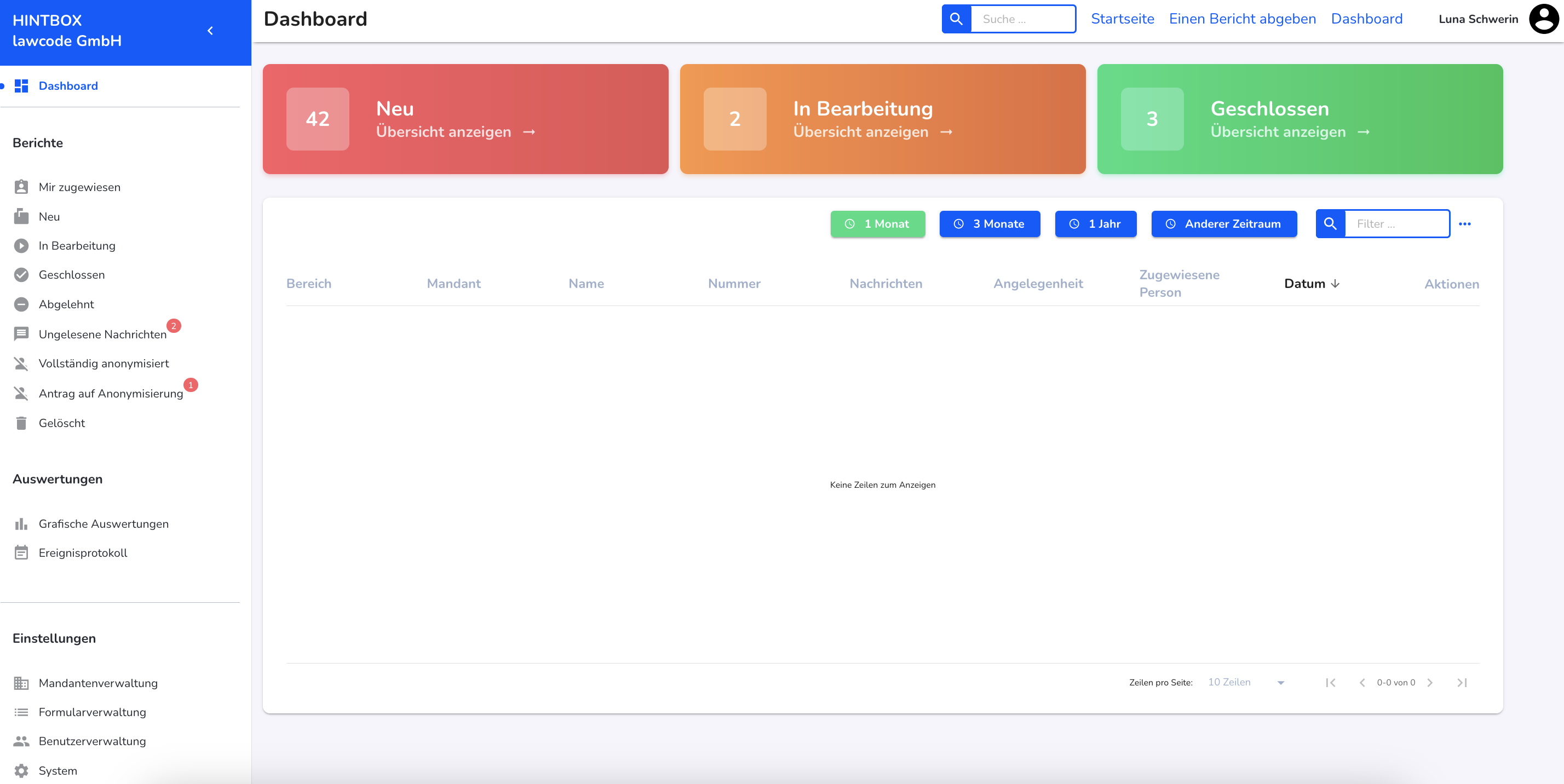Image resolution: width=1564 pixels, height=784 pixels.
Task: Filter reports by 3 Monate
Action: tap(990, 224)
